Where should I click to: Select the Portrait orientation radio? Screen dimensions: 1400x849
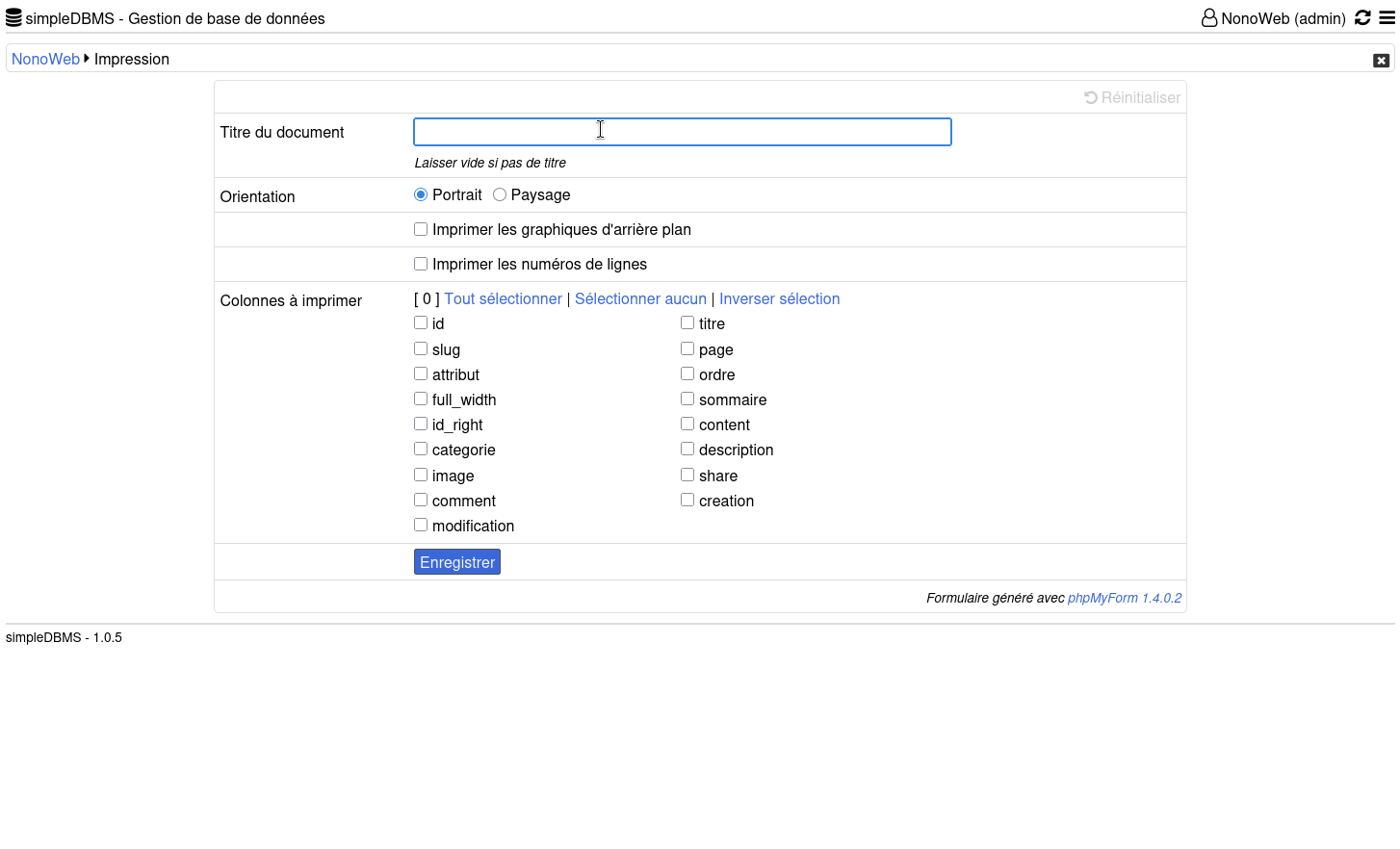(x=421, y=194)
